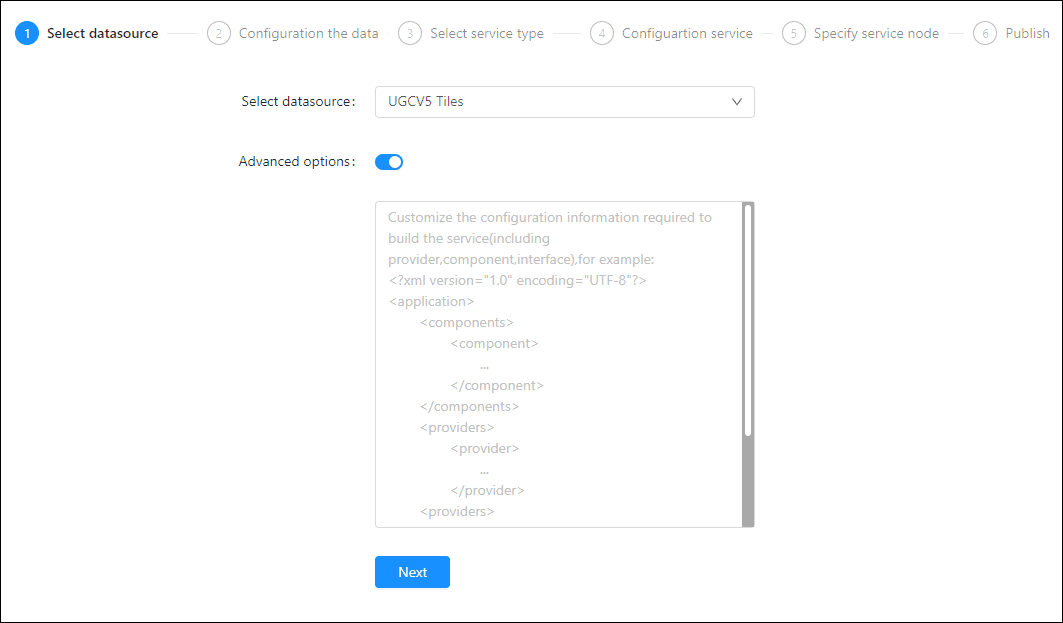This screenshot has height=623, width=1063.
Task: Click the Advanced options label text
Action: pyautogui.click(x=296, y=162)
